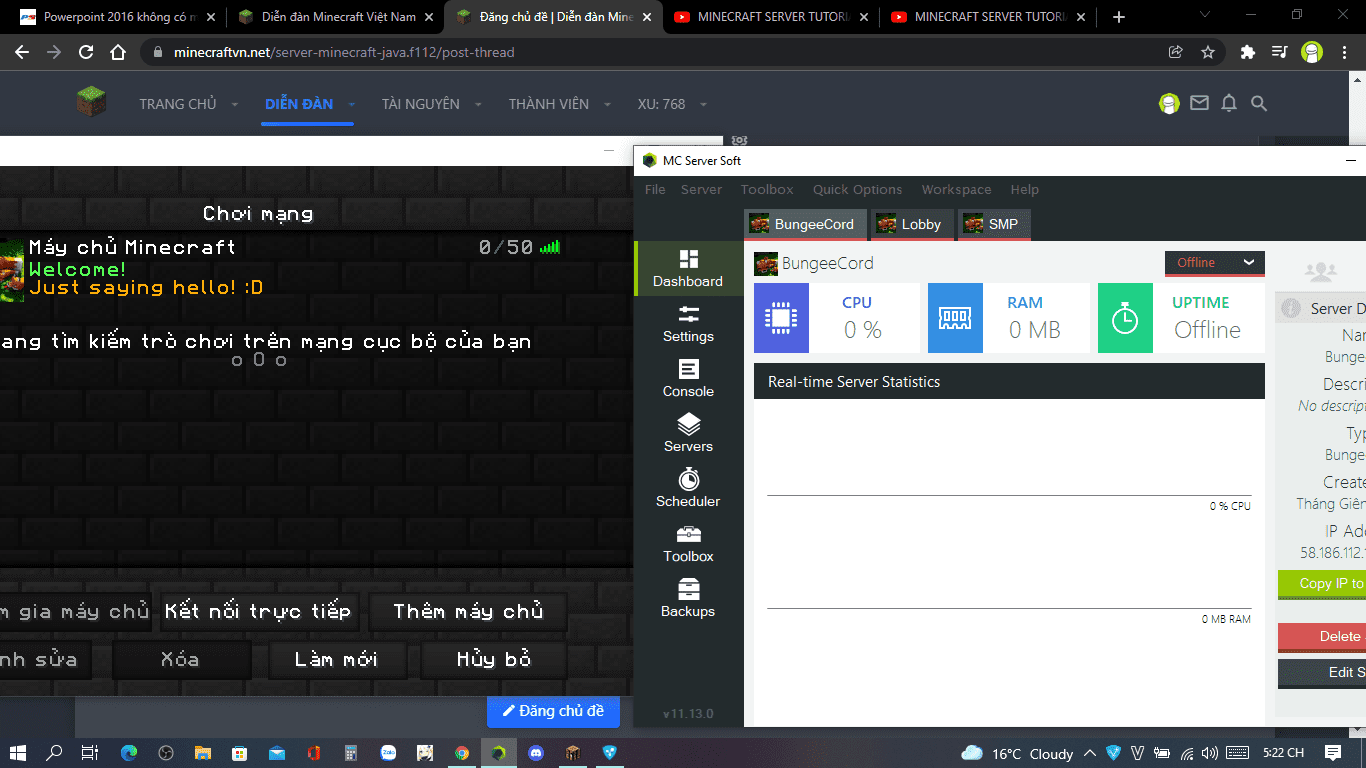Open the Backups archive icon

coord(689,589)
